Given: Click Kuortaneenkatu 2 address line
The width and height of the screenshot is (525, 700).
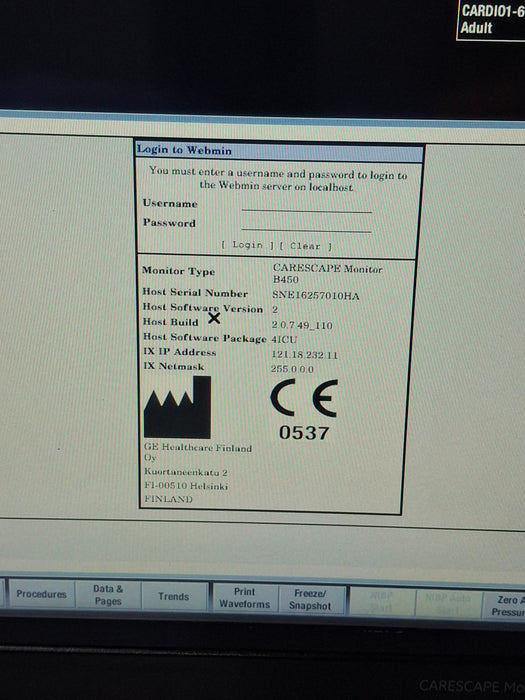Looking at the screenshot, I should click(186, 472).
